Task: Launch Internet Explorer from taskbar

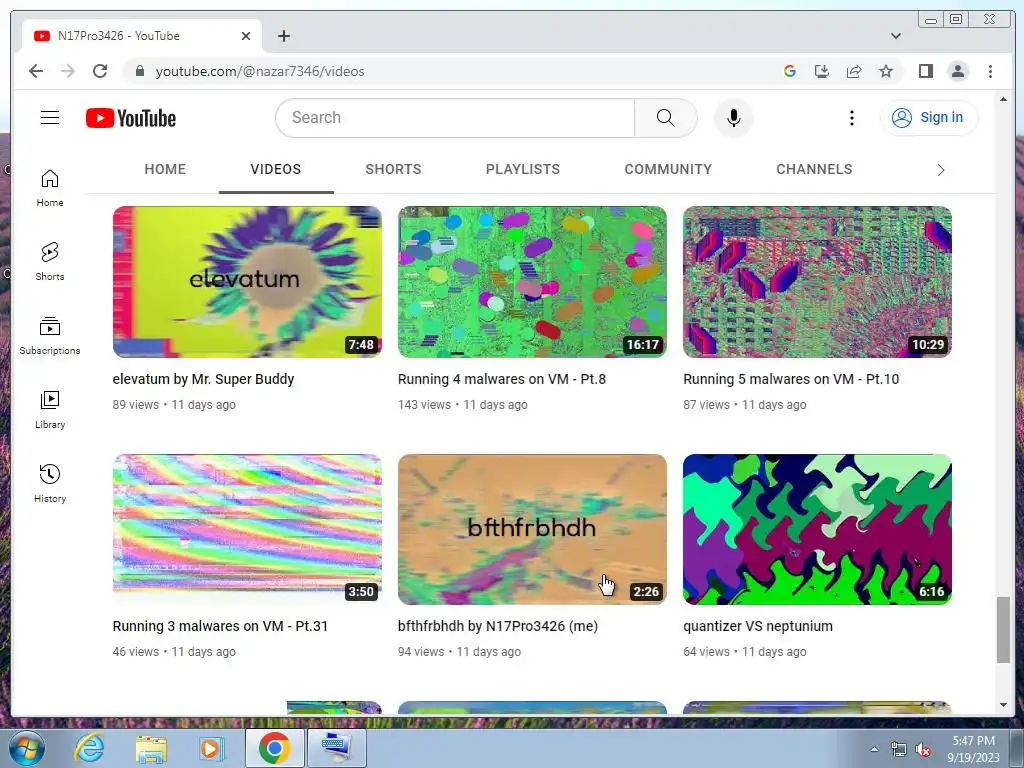Action: coord(89,748)
